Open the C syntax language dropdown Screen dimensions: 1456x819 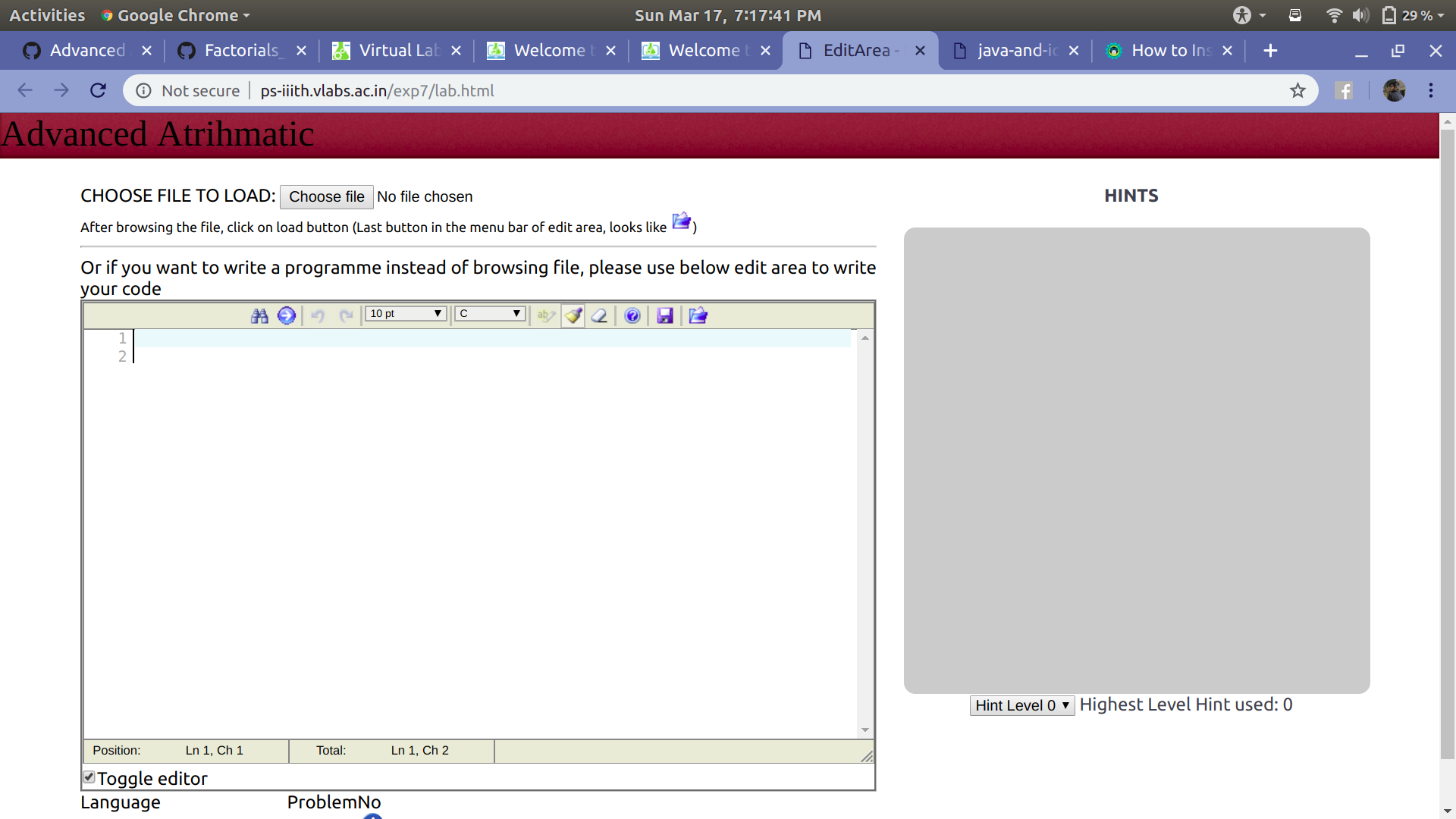(x=490, y=313)
